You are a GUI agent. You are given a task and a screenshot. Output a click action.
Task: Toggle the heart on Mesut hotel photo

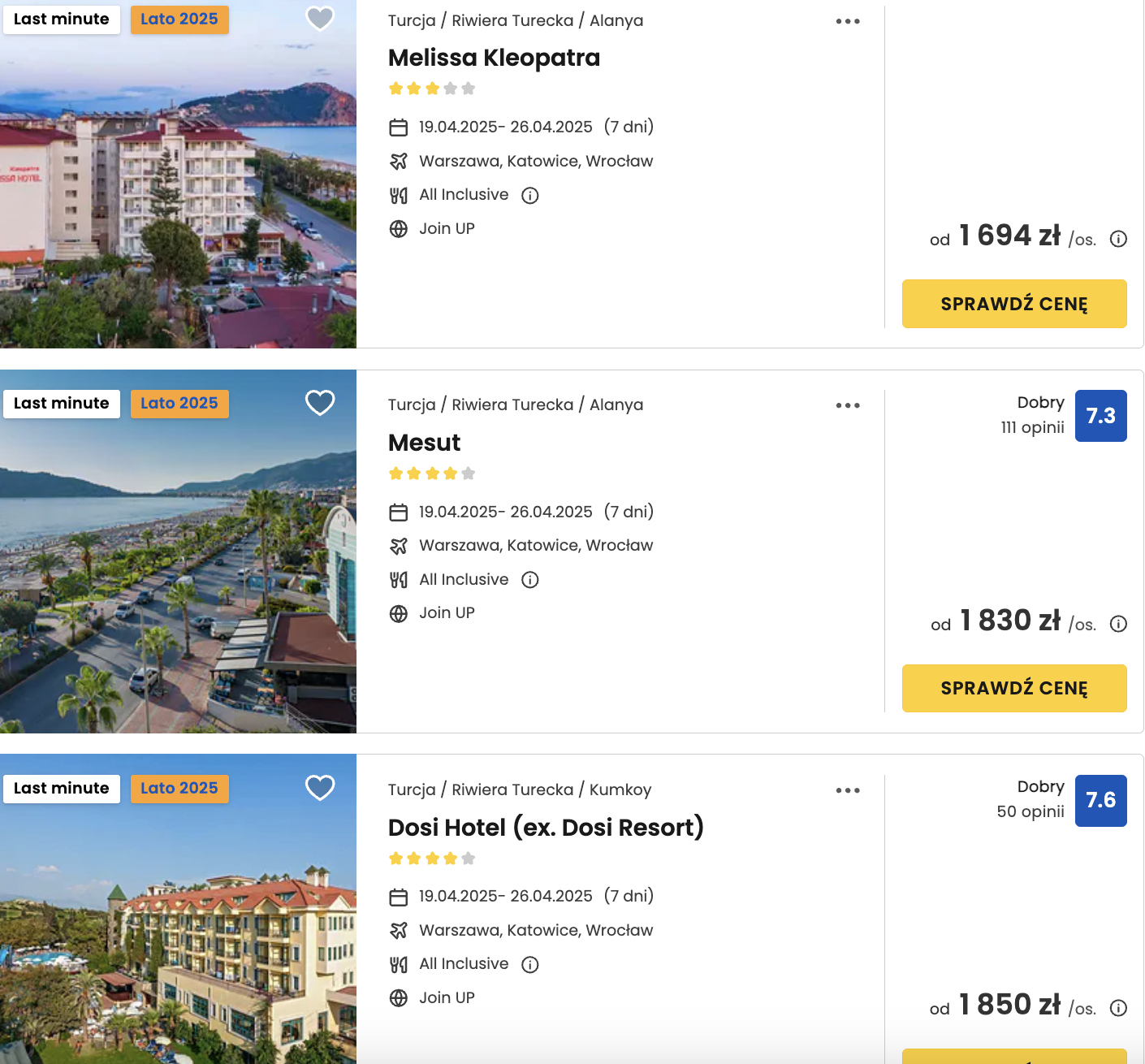(x=320, y=402)
